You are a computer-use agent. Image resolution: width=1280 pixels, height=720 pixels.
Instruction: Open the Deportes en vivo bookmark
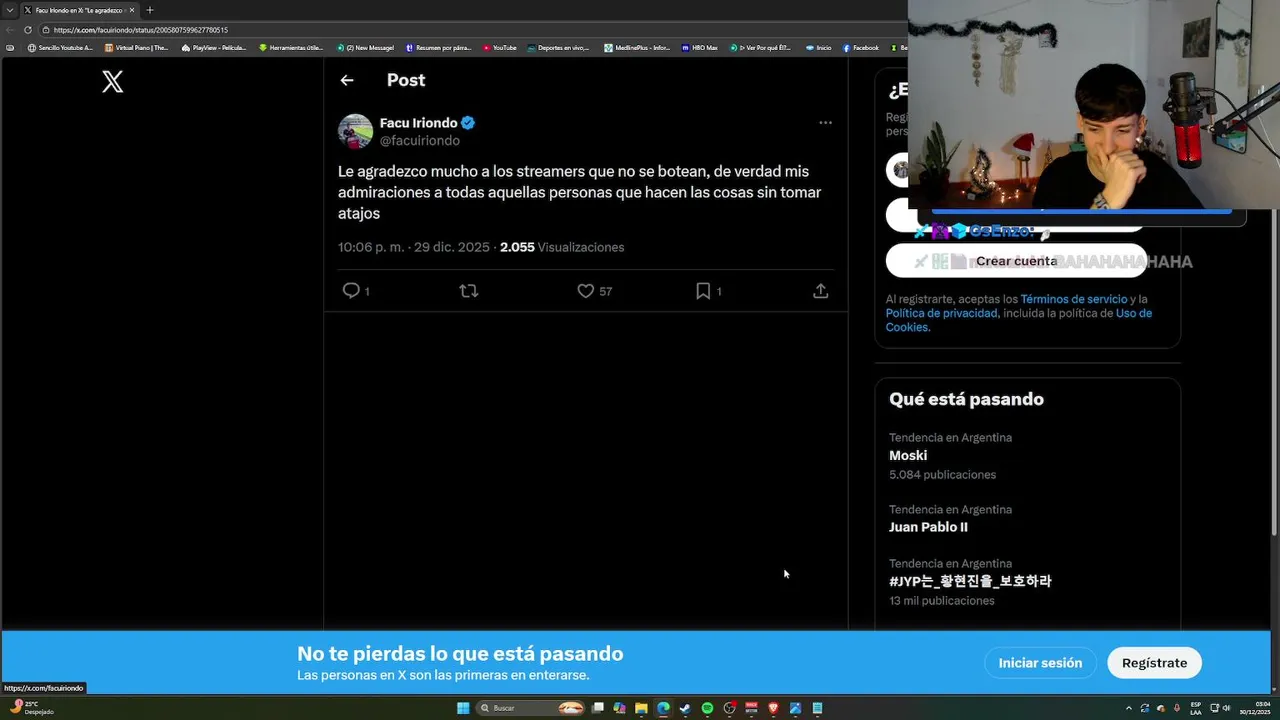(559, 48)
